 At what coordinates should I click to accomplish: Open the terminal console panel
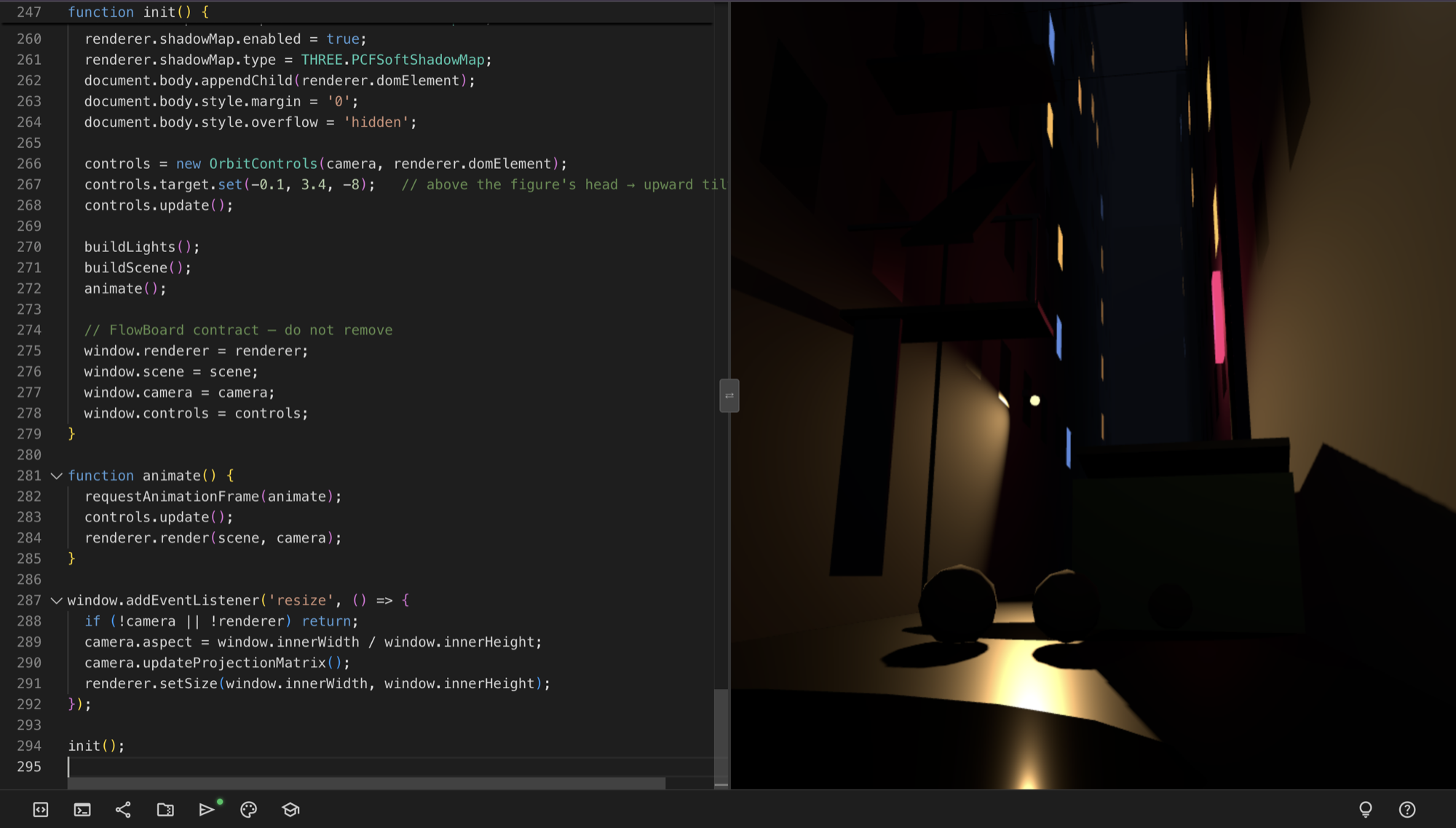click(82, 810)
